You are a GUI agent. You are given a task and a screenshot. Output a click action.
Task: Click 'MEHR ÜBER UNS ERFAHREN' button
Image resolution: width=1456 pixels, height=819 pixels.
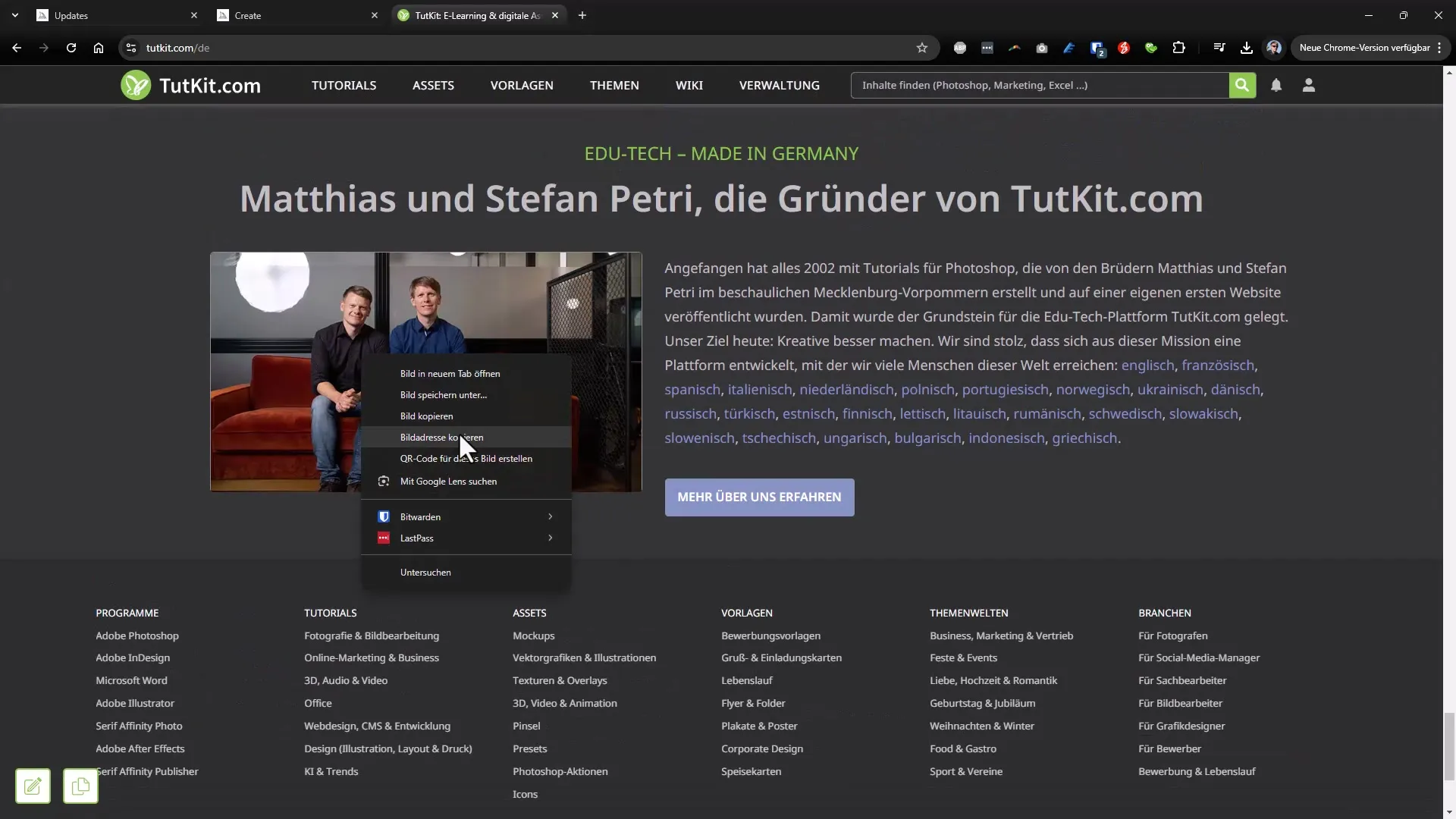759,497
